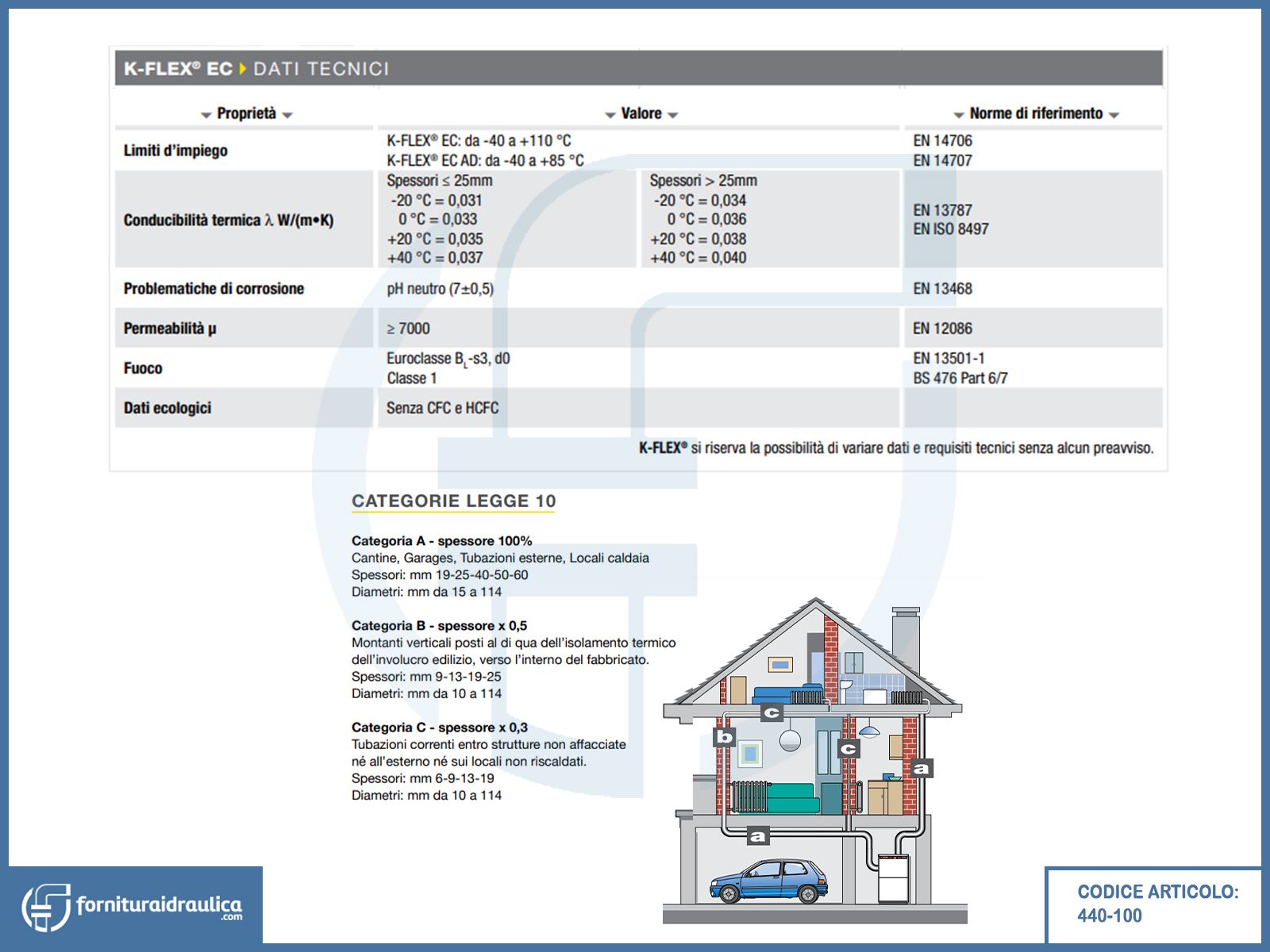This screenshot has height=952, width=1270.
Task: Select the 'a' label on the garage ceiling pipe
Action: coord(758,835)
